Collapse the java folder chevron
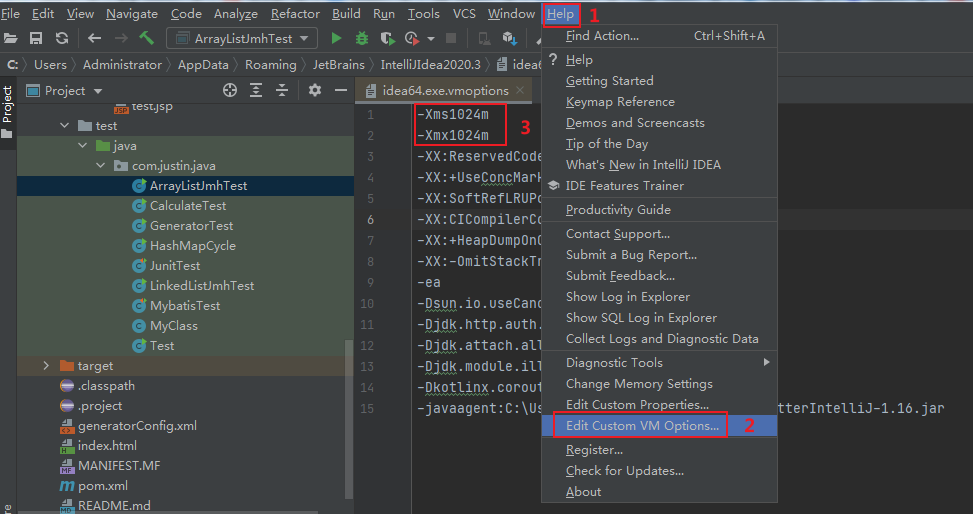The image size is (973, 514). click(83, 146)
